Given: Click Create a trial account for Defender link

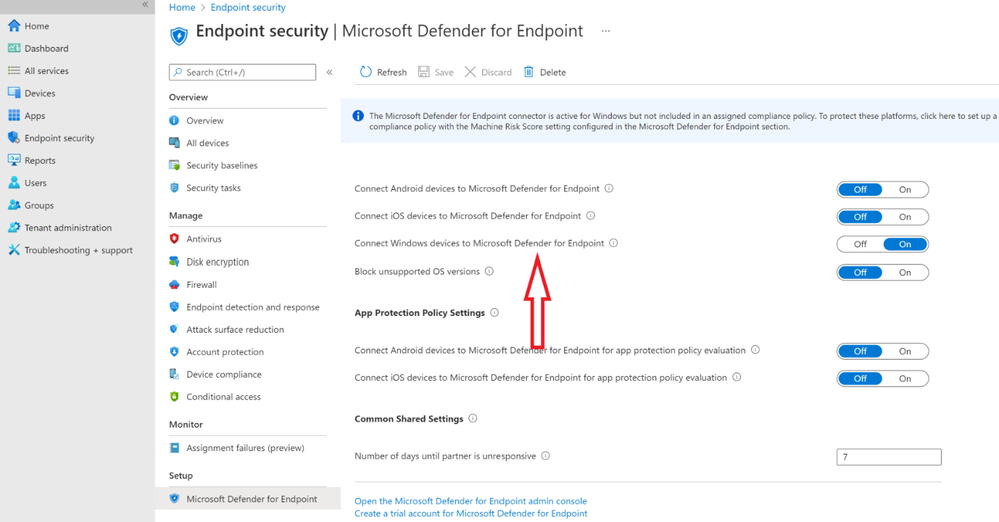Looking at the screenshot, I should click(471, 513).
